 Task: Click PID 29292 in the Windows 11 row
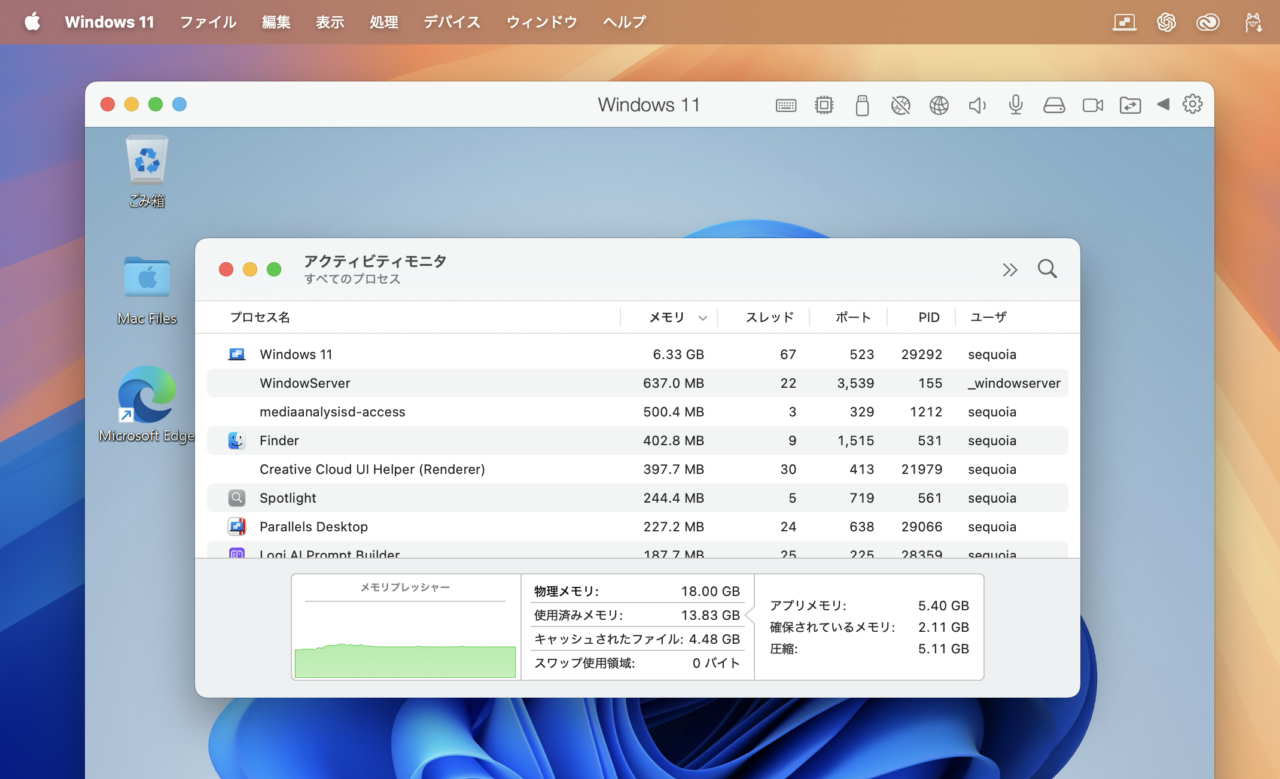pos(922,355)
